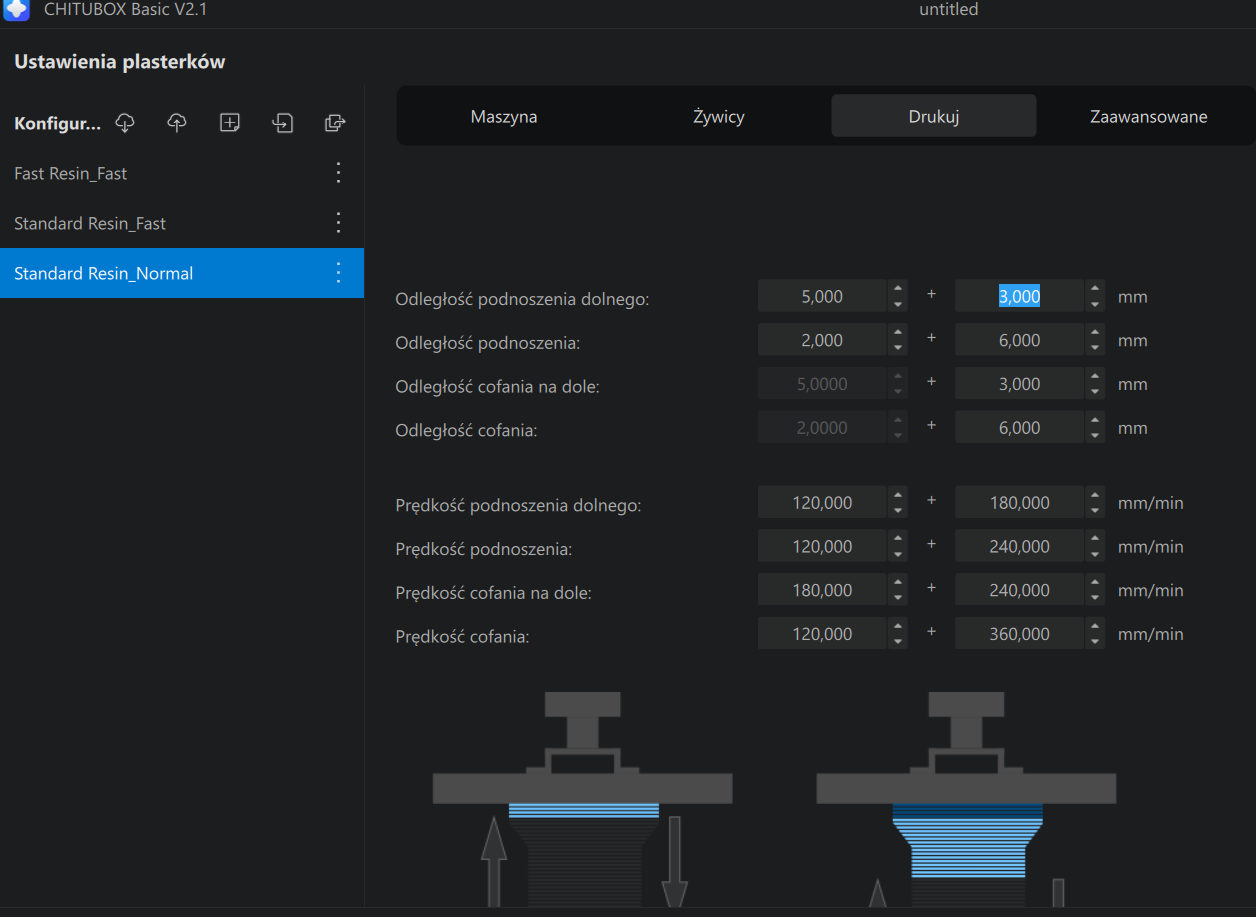Click the Prędkość cofania na dole label

click(493, 593)
